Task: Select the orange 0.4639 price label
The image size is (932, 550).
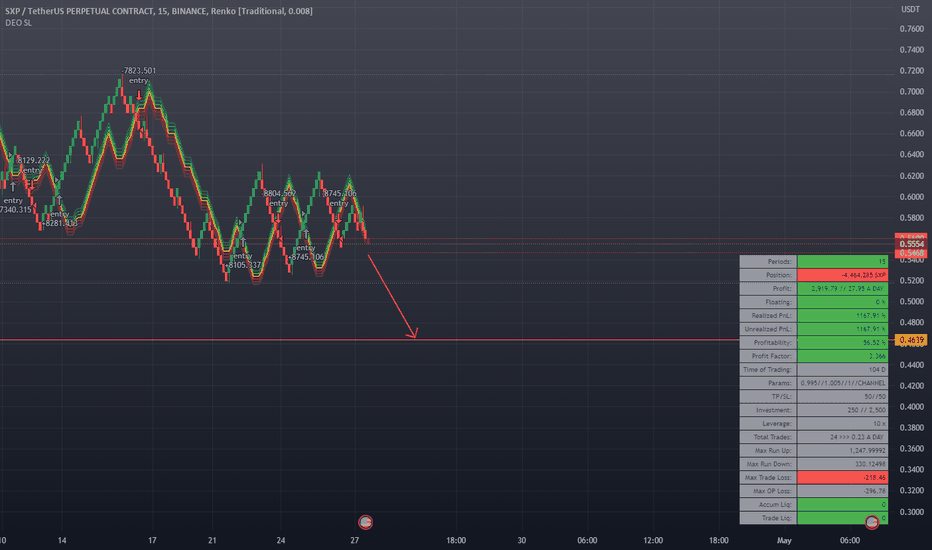Action: click(x=911, y=340)
